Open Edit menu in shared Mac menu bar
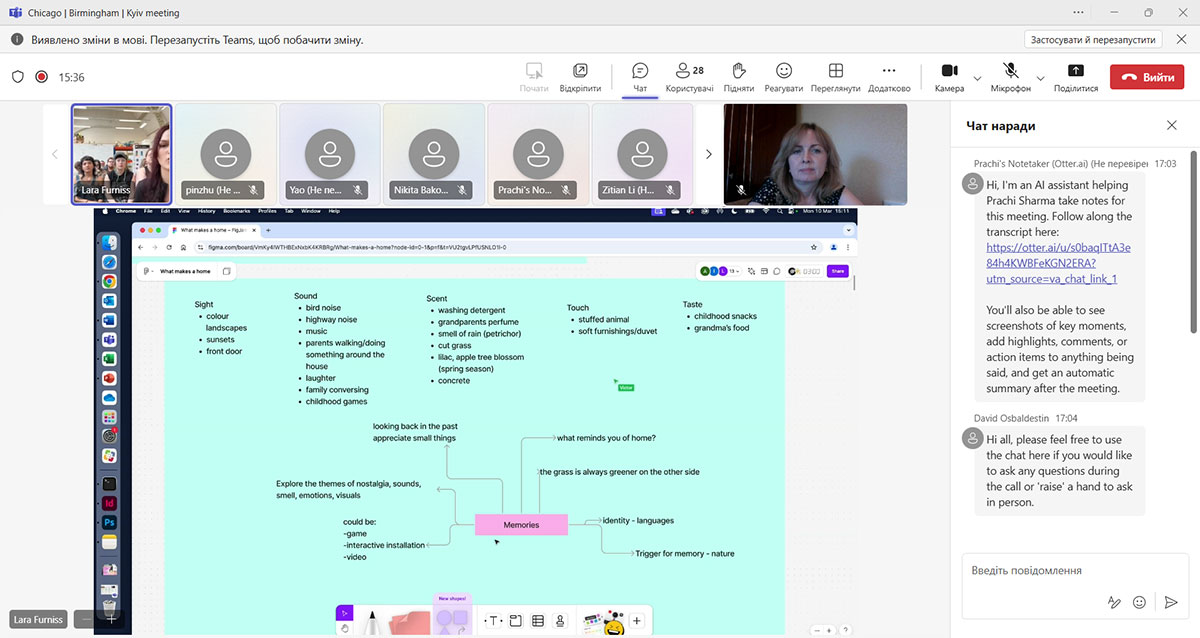The image size is (1200, 638). click(x=165, y=211)
